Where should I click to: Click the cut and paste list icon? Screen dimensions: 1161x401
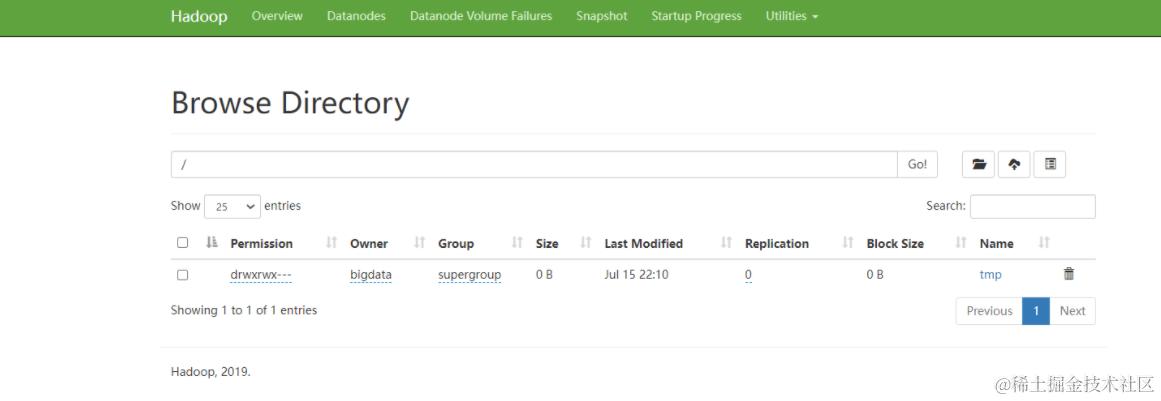click(1049, 164)
